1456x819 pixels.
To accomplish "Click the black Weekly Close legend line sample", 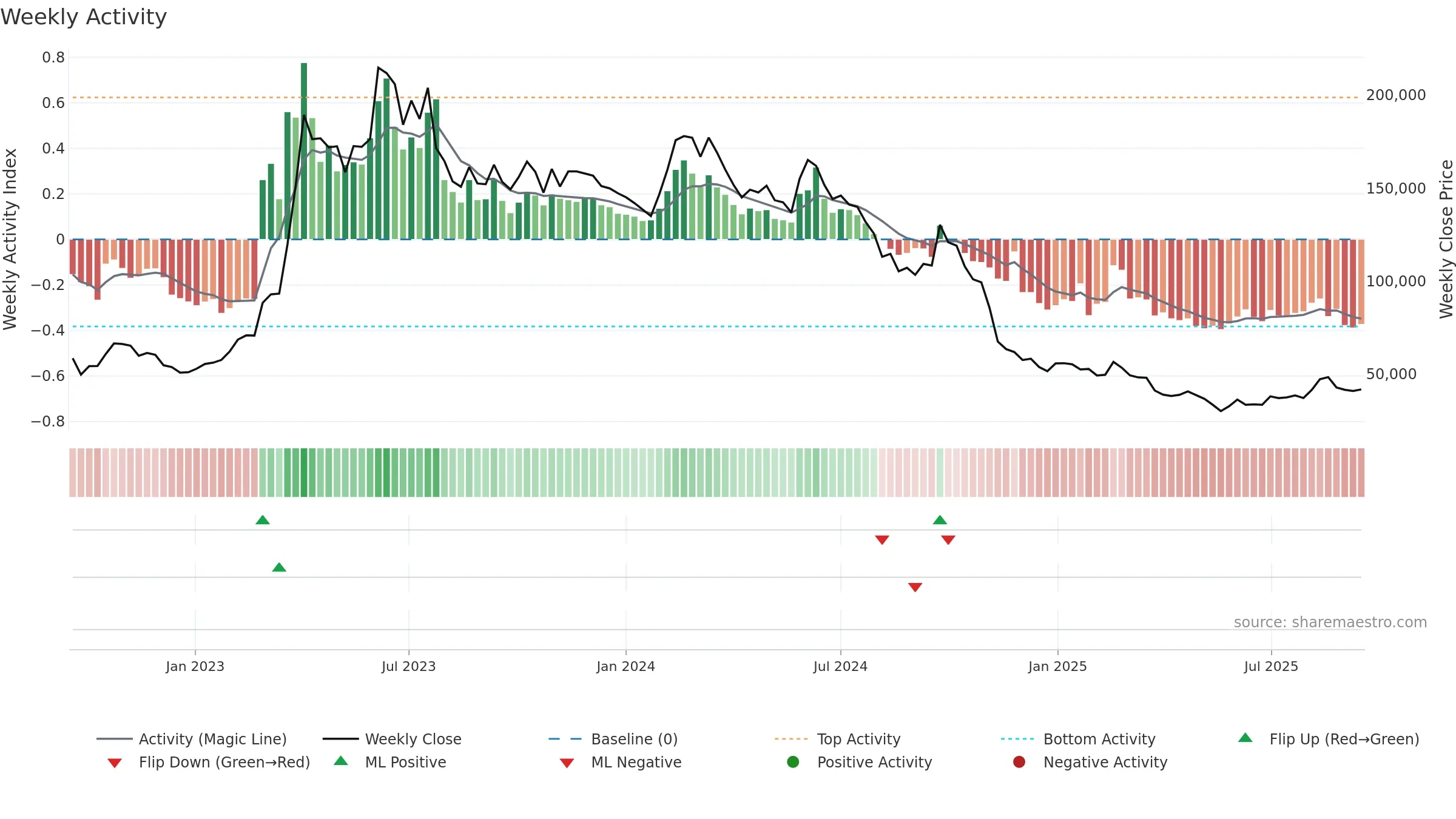I will (x=340, y=739).
